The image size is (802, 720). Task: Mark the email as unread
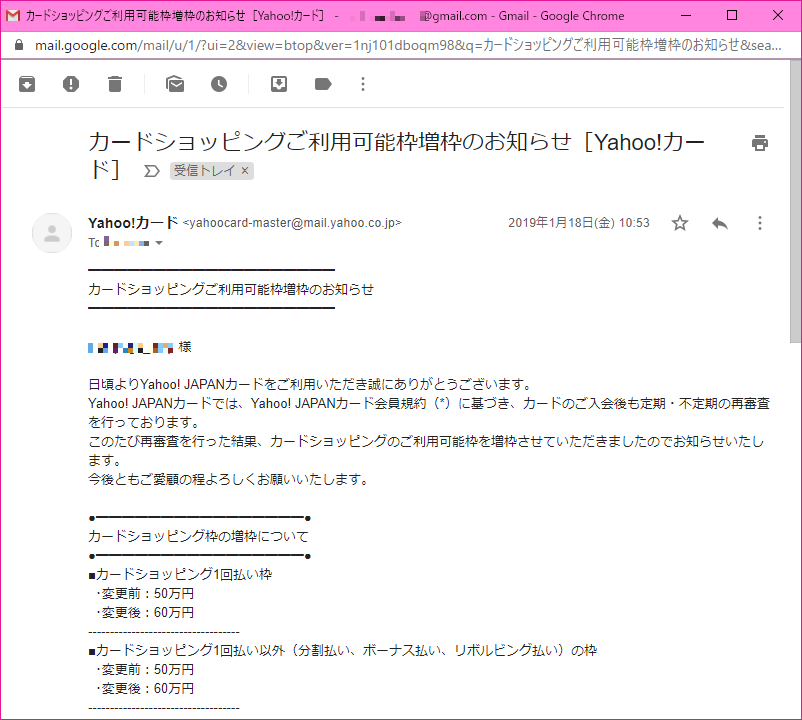click(x=175, y=84)
